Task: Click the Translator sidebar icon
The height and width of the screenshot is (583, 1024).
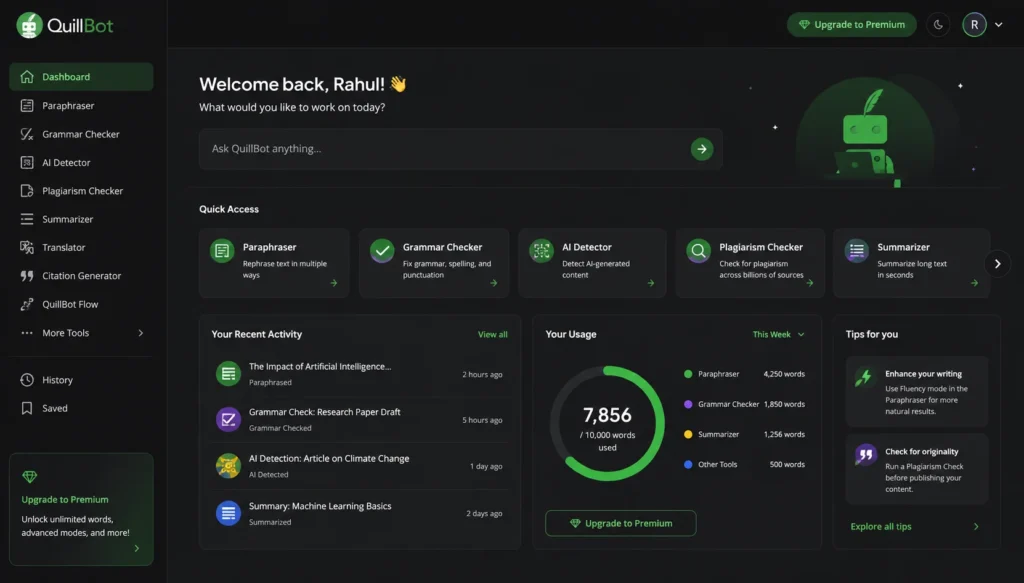Action: click(x=27, y=247)
